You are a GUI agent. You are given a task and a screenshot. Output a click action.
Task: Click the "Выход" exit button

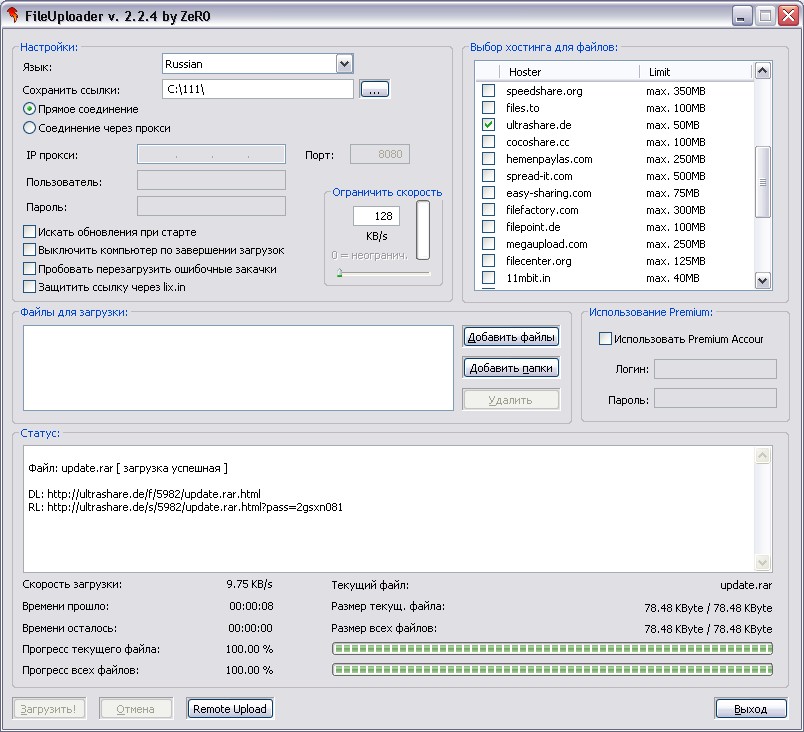[x=750, y=709]
